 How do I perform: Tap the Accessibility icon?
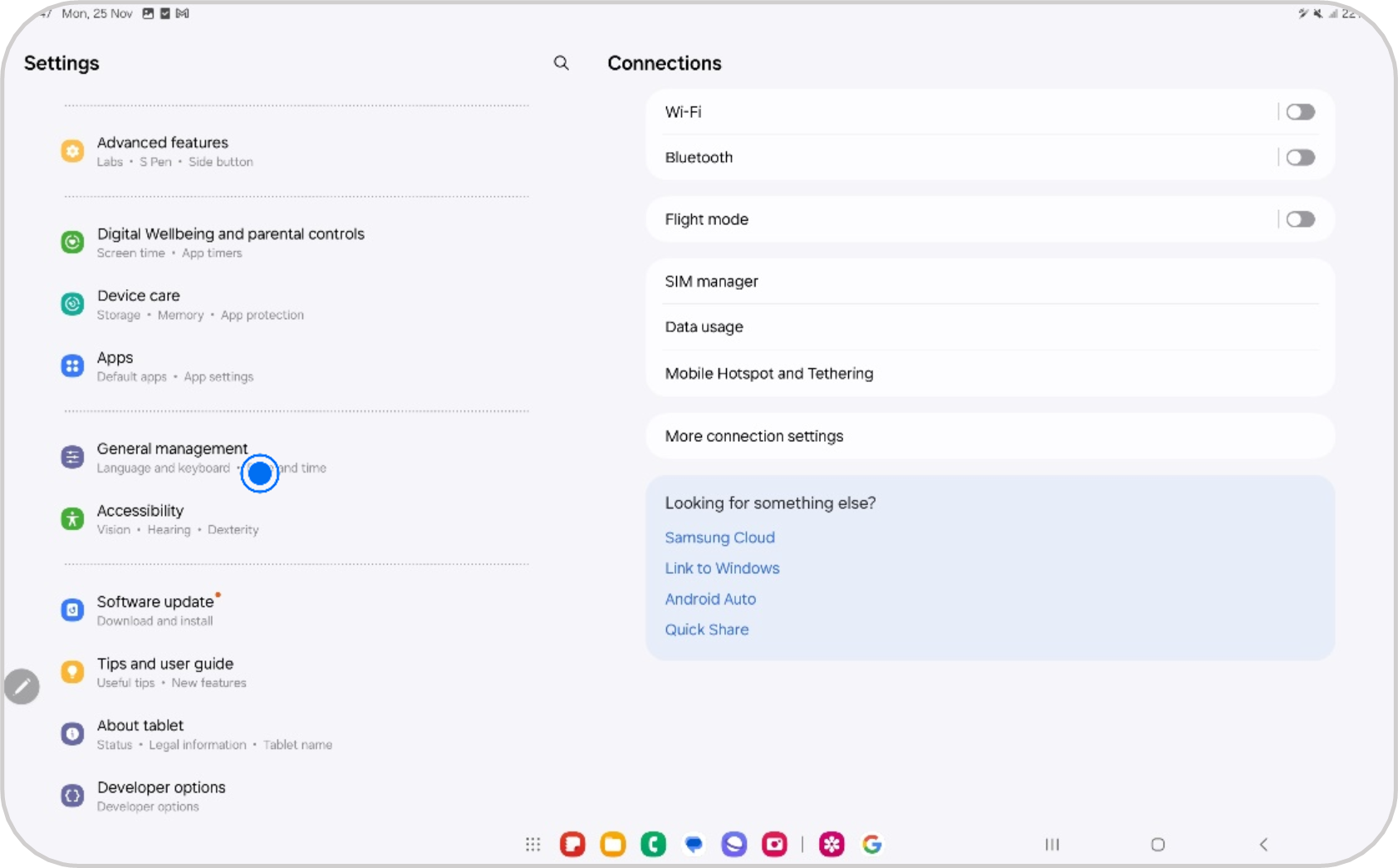pos(73,519)
